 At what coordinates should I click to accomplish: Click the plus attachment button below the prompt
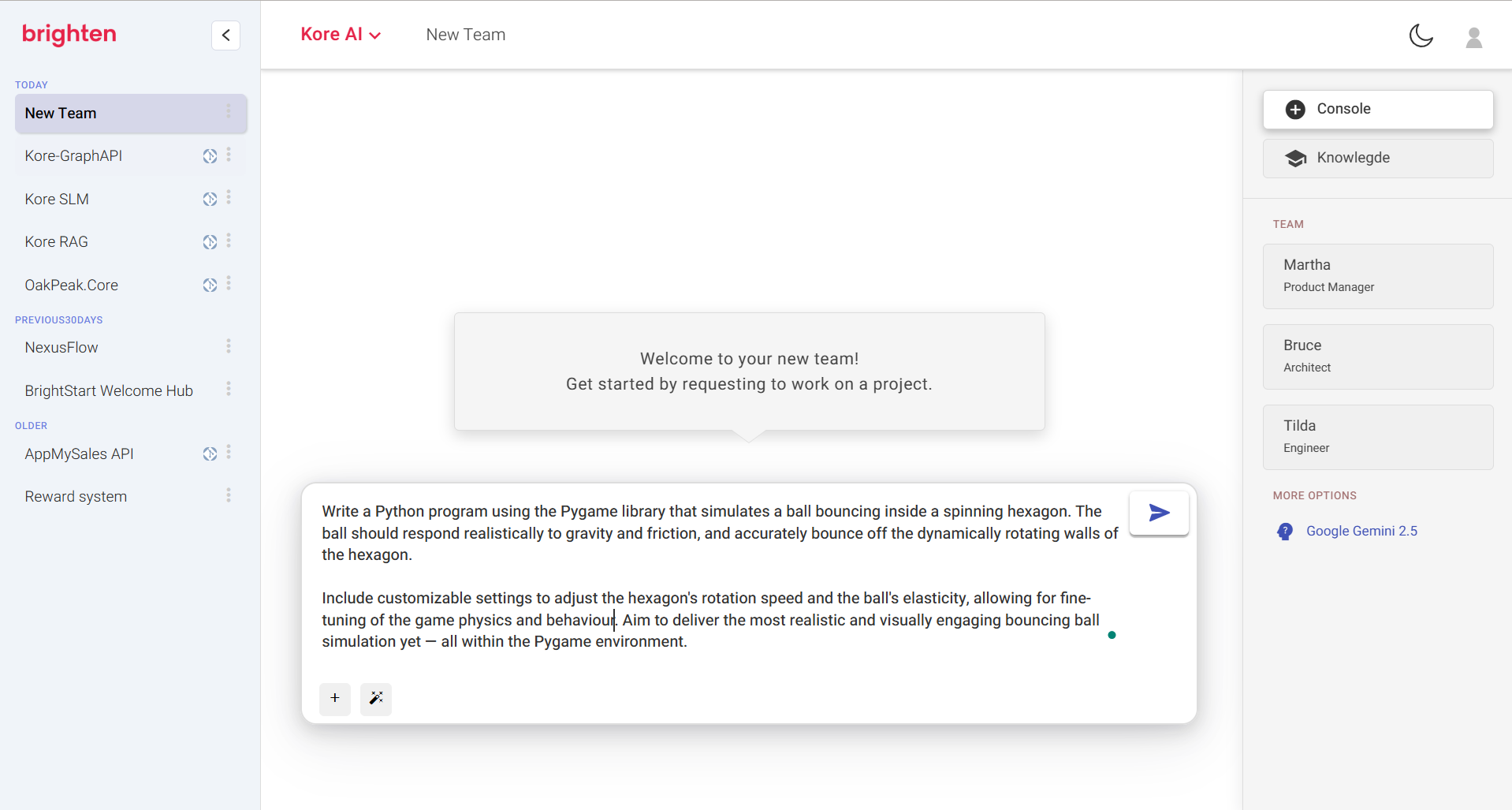click(x=335, y=699)
